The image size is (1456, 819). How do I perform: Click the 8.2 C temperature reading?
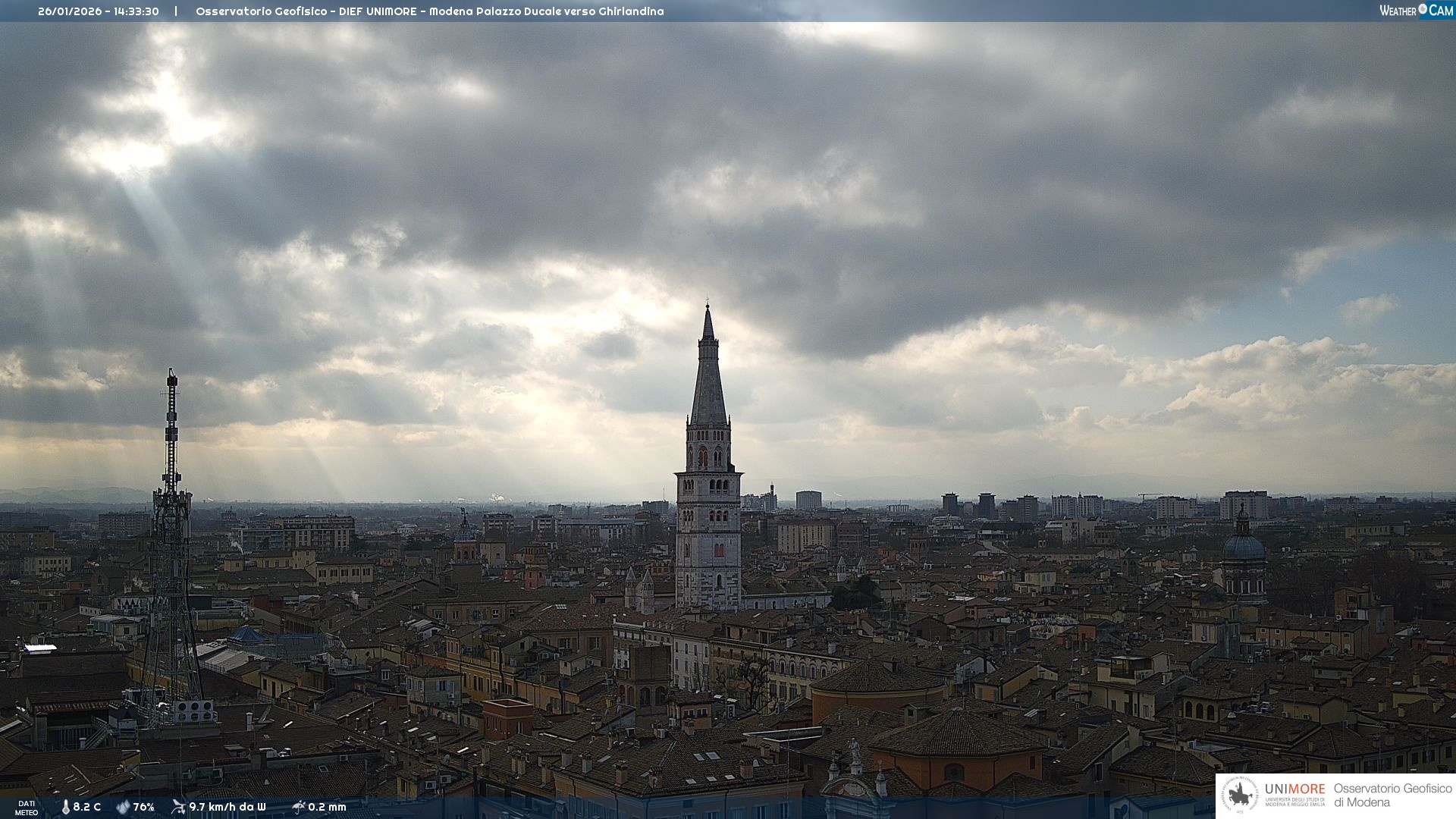tap(87, 808)
